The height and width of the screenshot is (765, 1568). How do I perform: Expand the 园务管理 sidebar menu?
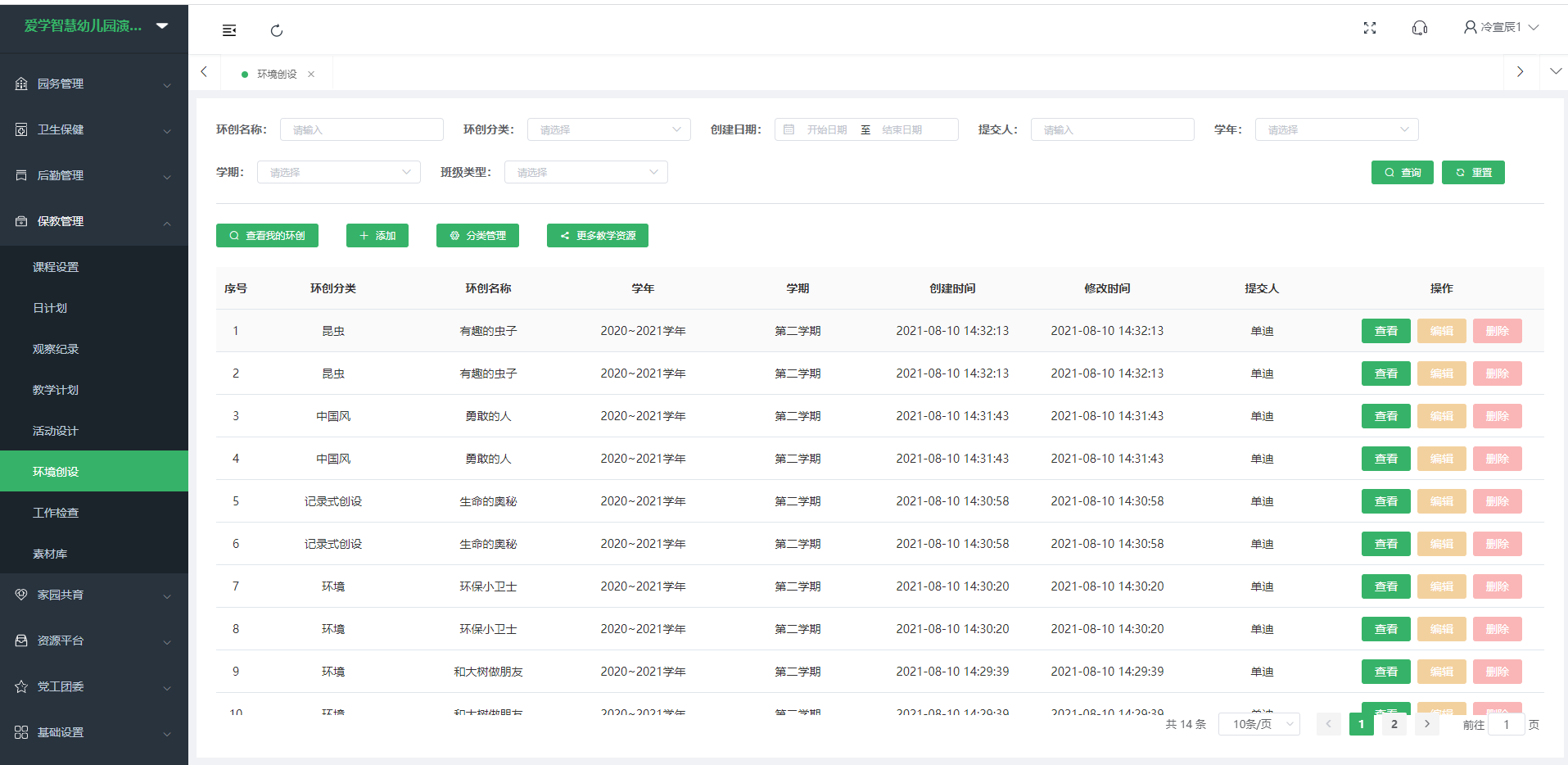(x=94, y=84)
